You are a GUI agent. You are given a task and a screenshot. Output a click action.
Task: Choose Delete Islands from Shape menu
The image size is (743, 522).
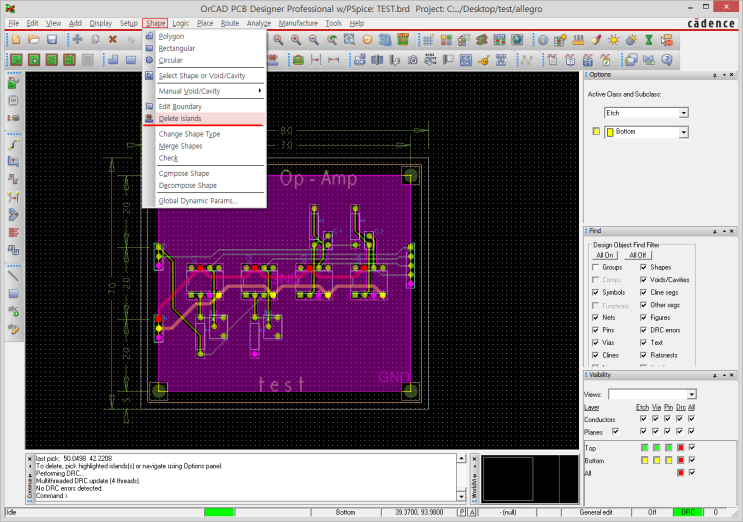[179, 118]
